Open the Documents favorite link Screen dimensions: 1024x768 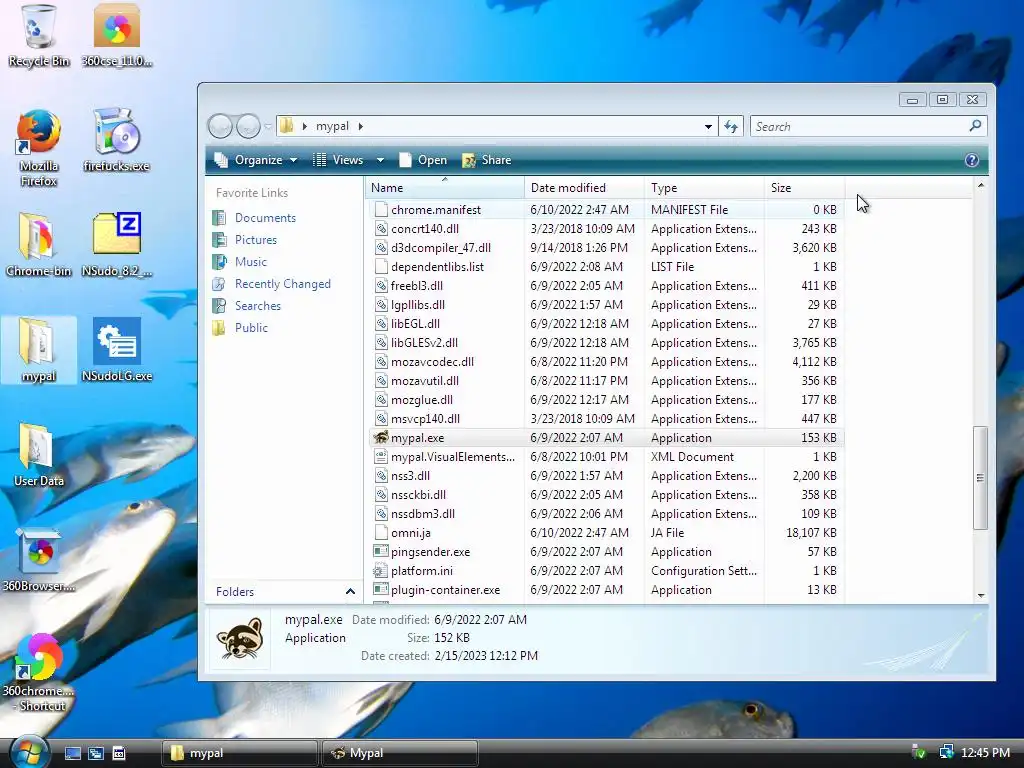coord(265,217)
